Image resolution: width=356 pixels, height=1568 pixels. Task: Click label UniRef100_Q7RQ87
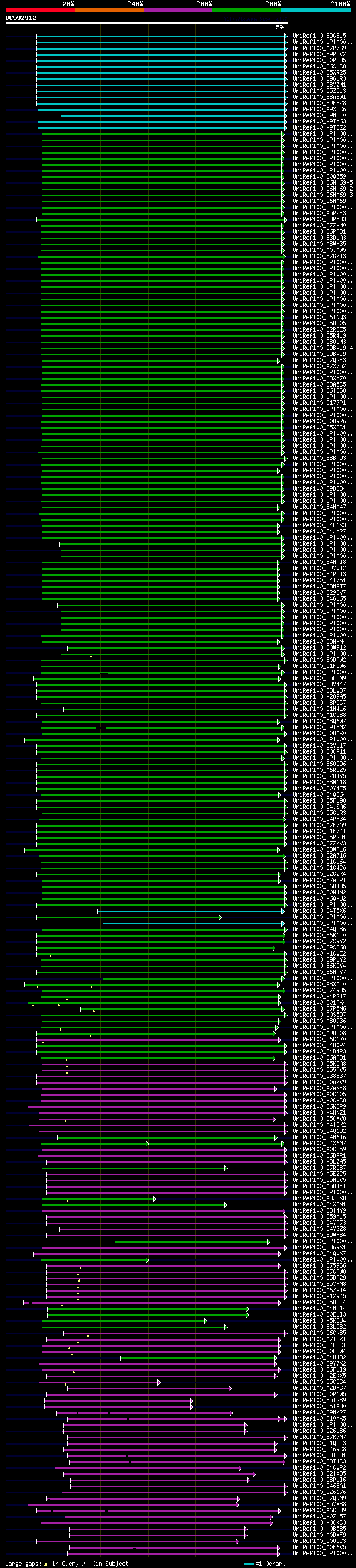[x=319, y=1168]
